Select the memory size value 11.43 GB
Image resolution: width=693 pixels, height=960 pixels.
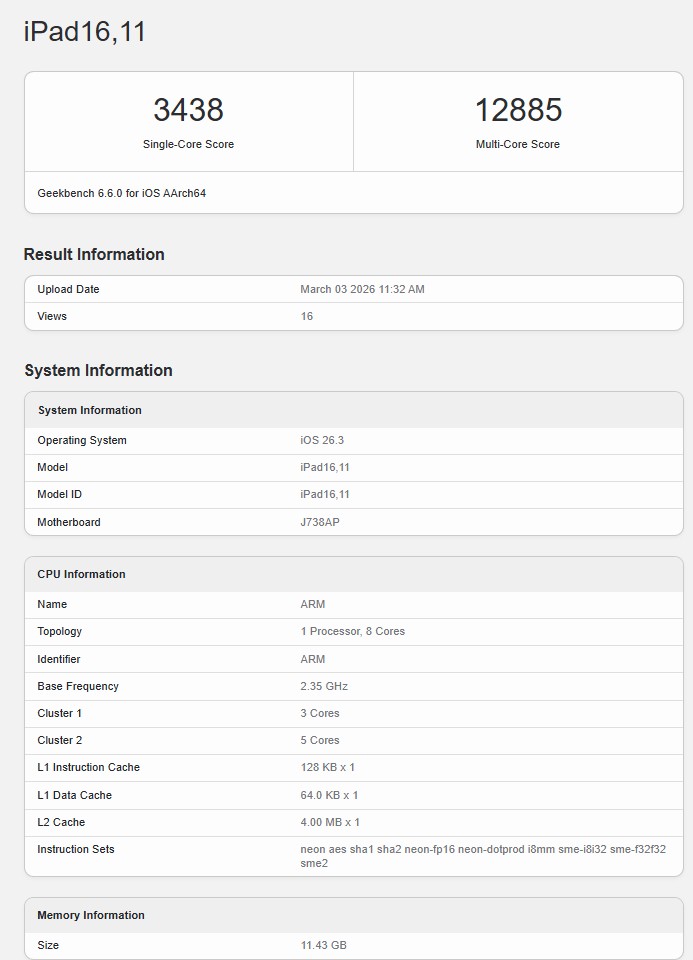click(x=324, y=945)
